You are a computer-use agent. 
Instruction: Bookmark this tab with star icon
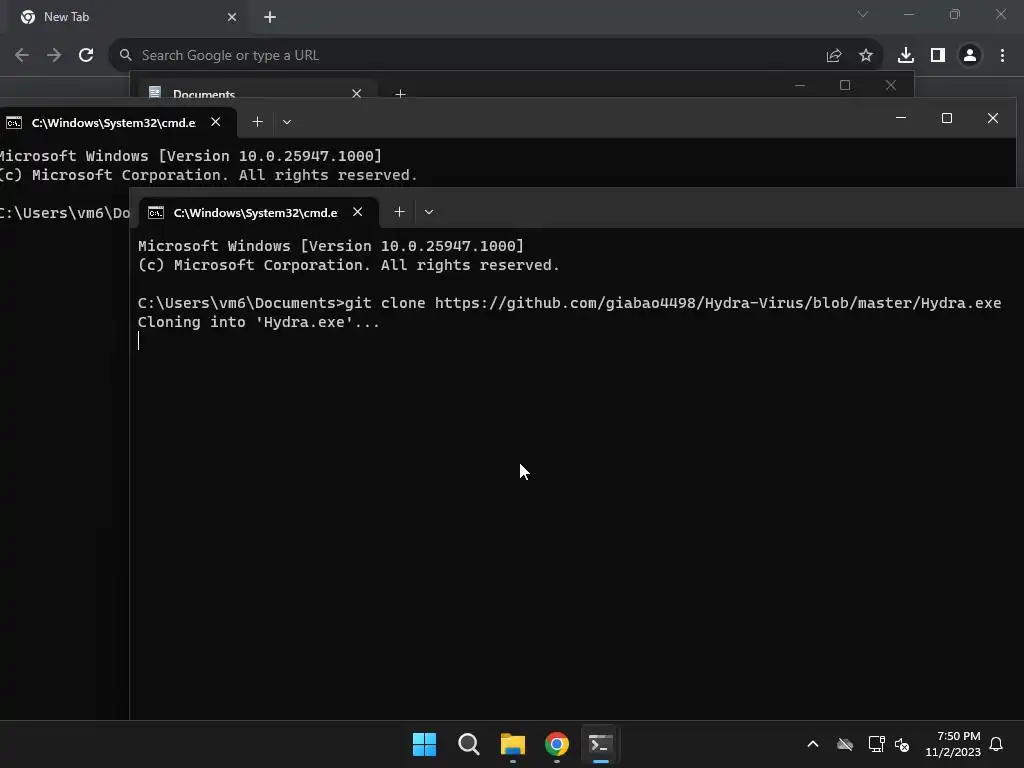coord(866,56)
